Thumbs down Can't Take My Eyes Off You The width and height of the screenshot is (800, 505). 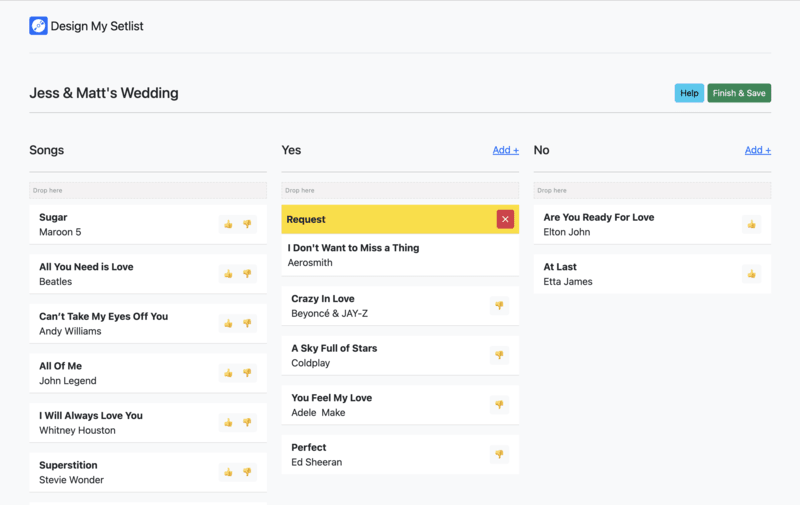[x=247, y=323]
